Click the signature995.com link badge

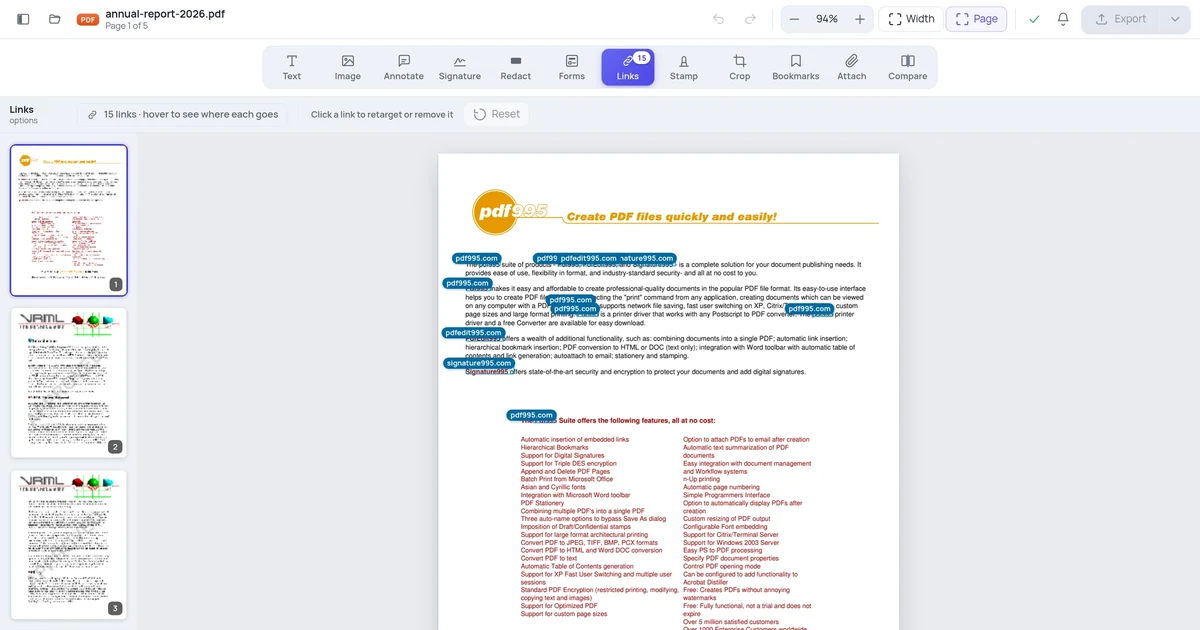[479, 363]
